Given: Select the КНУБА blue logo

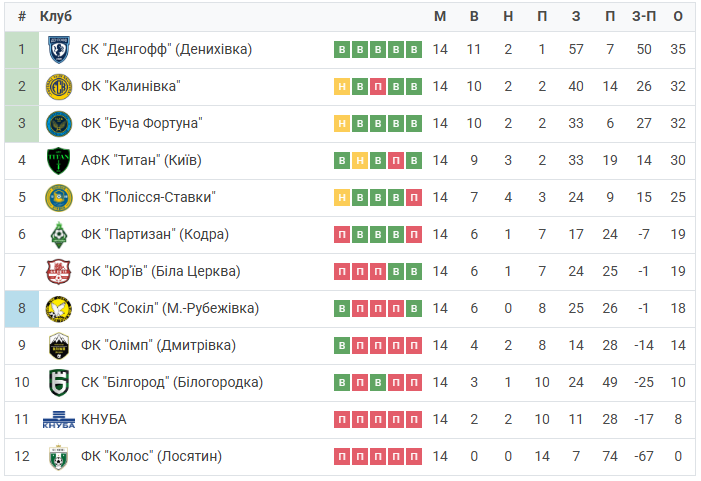Looking at the screenshot, I should 59,420.
